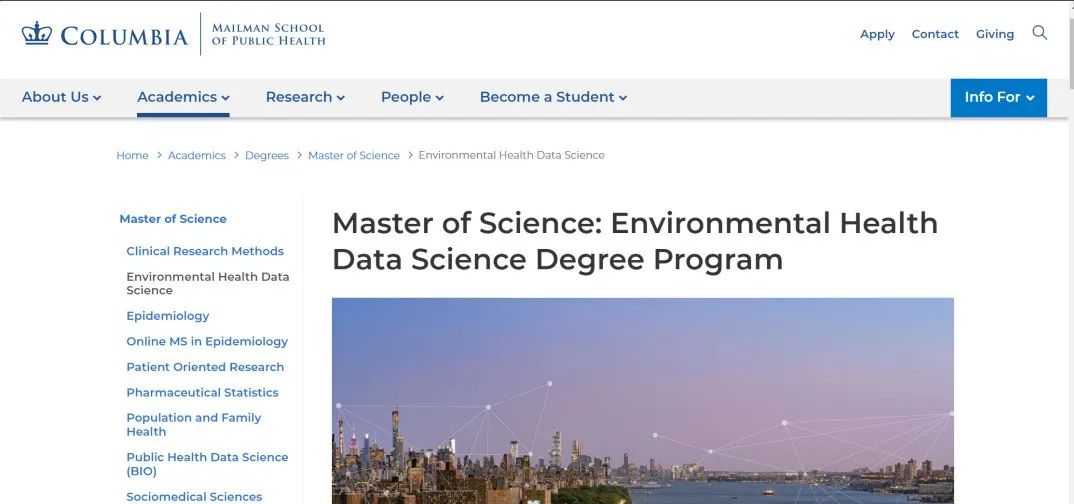1074x504 pixels.
Task: Open the About Us dropdown menu
Action: pyautogui.click(x=62, y=97)
